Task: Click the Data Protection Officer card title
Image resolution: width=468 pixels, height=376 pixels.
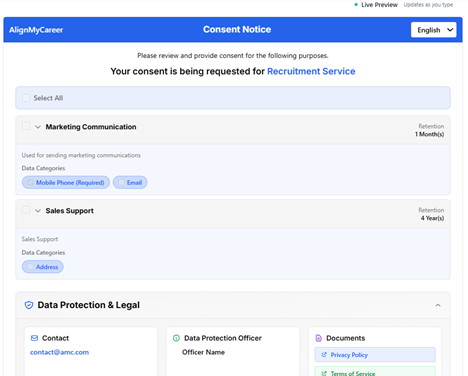Action: coord(223,338)
